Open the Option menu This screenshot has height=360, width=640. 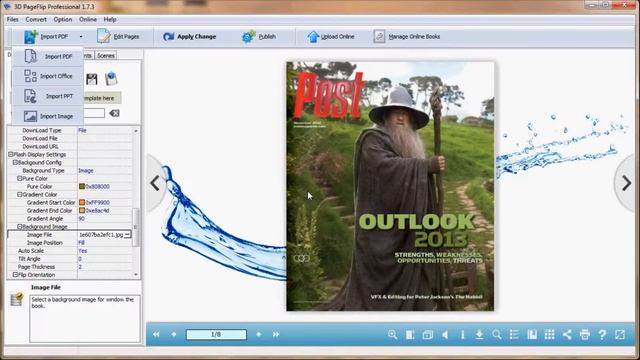coord(62,20)
